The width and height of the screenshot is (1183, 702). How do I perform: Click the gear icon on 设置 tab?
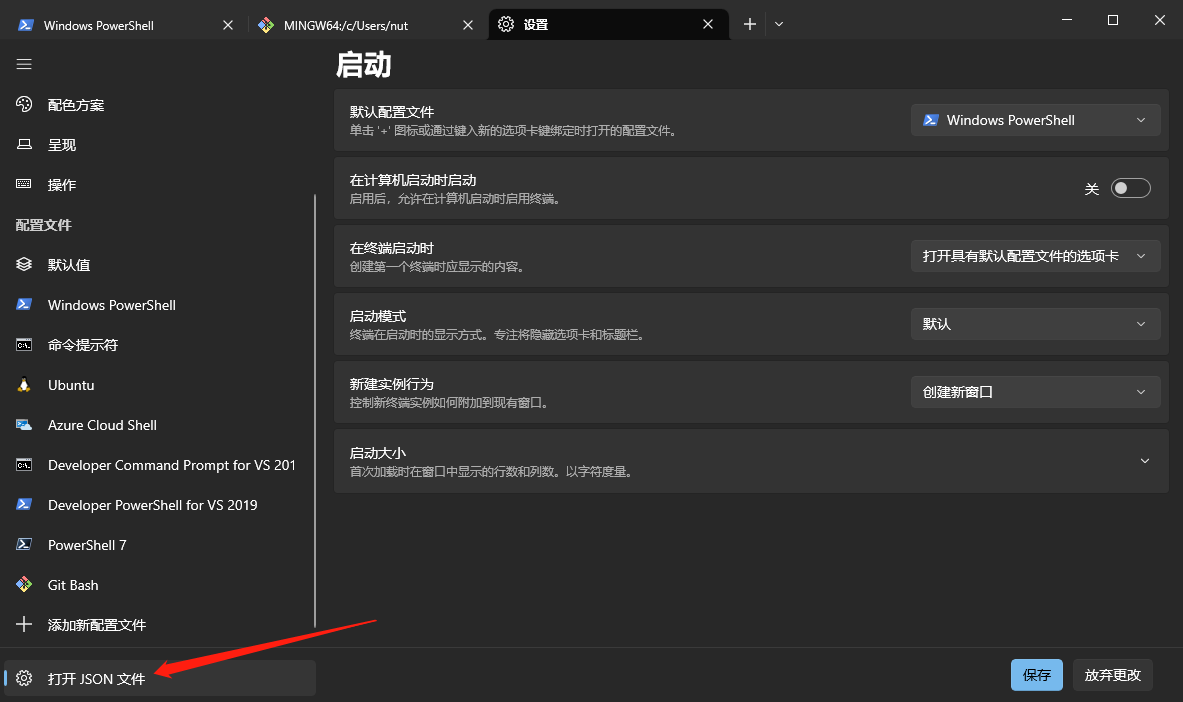point(506,24)
